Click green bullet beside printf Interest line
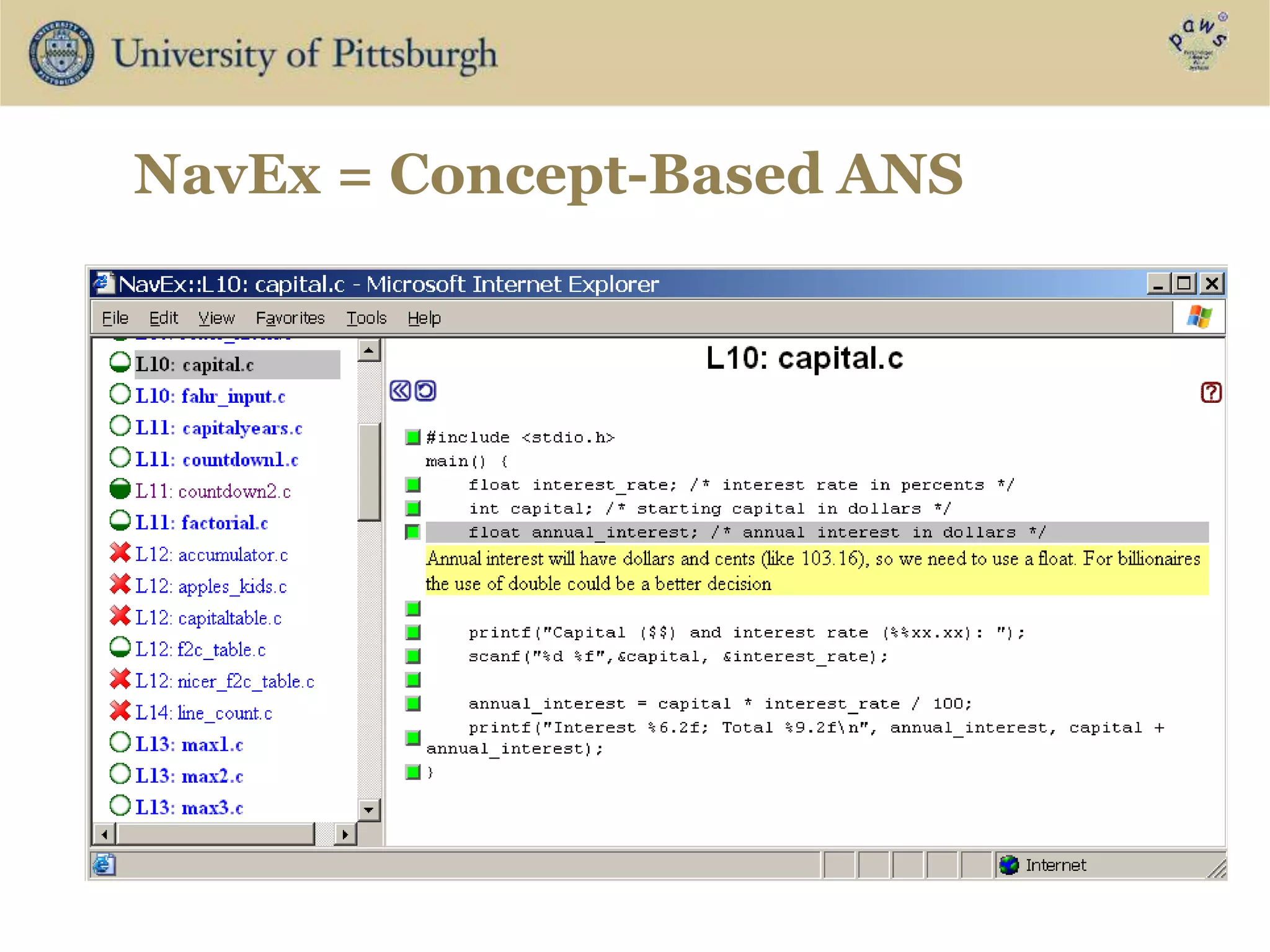Image resolution: width=1270 pixels, height=952 pixels. click(413, 738)
